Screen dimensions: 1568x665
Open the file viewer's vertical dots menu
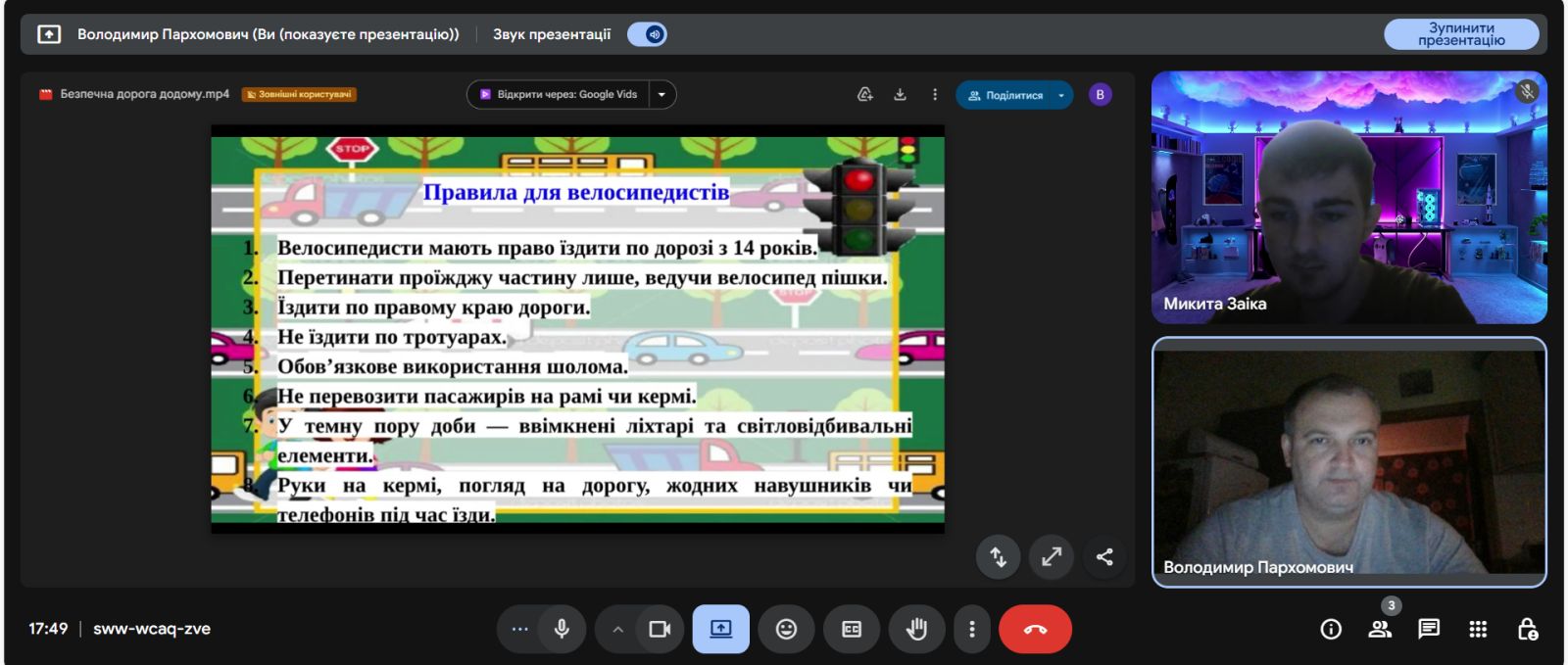tap(935, 95)
